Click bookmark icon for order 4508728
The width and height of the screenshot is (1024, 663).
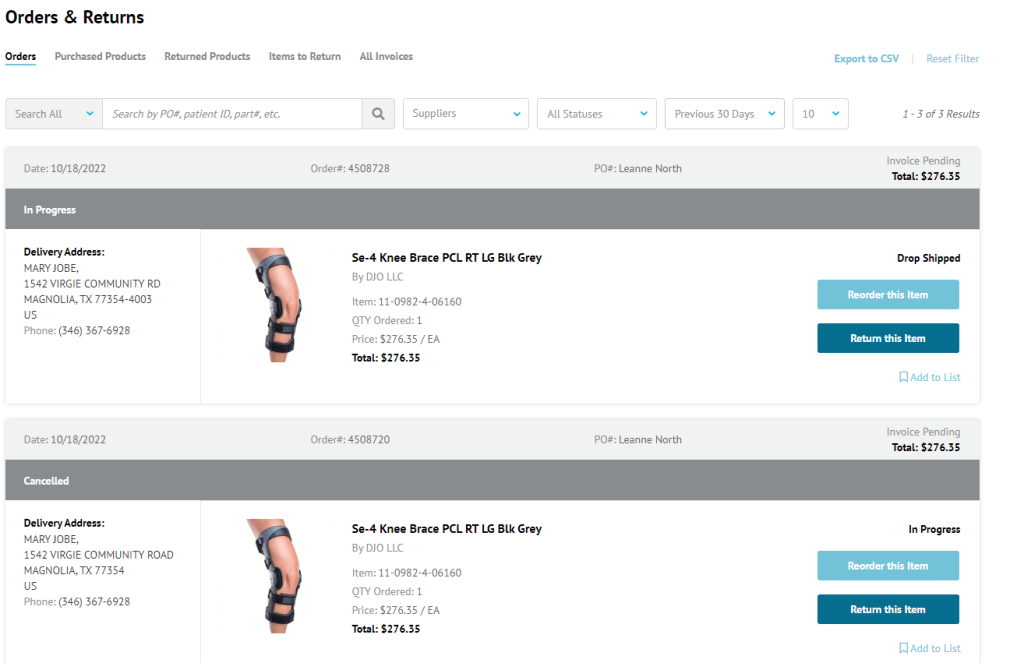pyautogui.click(x=903, y=377)
